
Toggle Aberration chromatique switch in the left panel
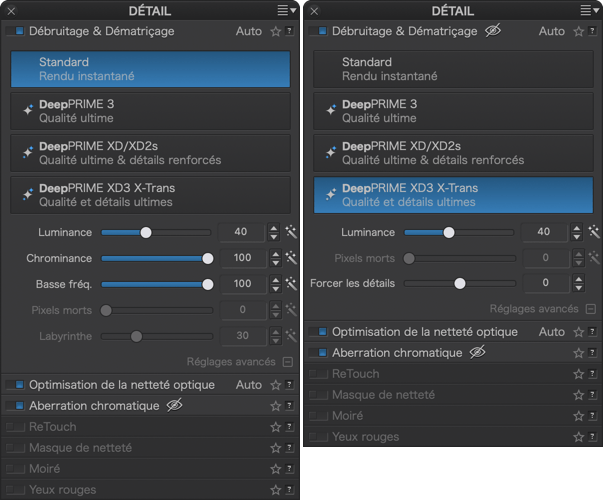tap(16, 406)
